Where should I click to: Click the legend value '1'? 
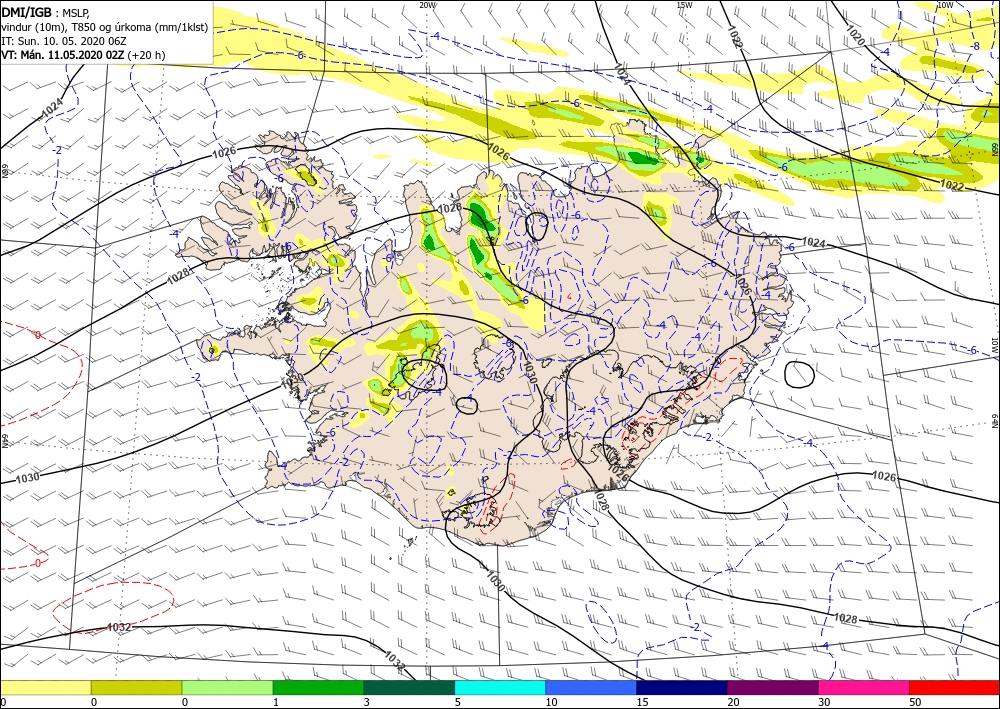(x=276, y=702)
